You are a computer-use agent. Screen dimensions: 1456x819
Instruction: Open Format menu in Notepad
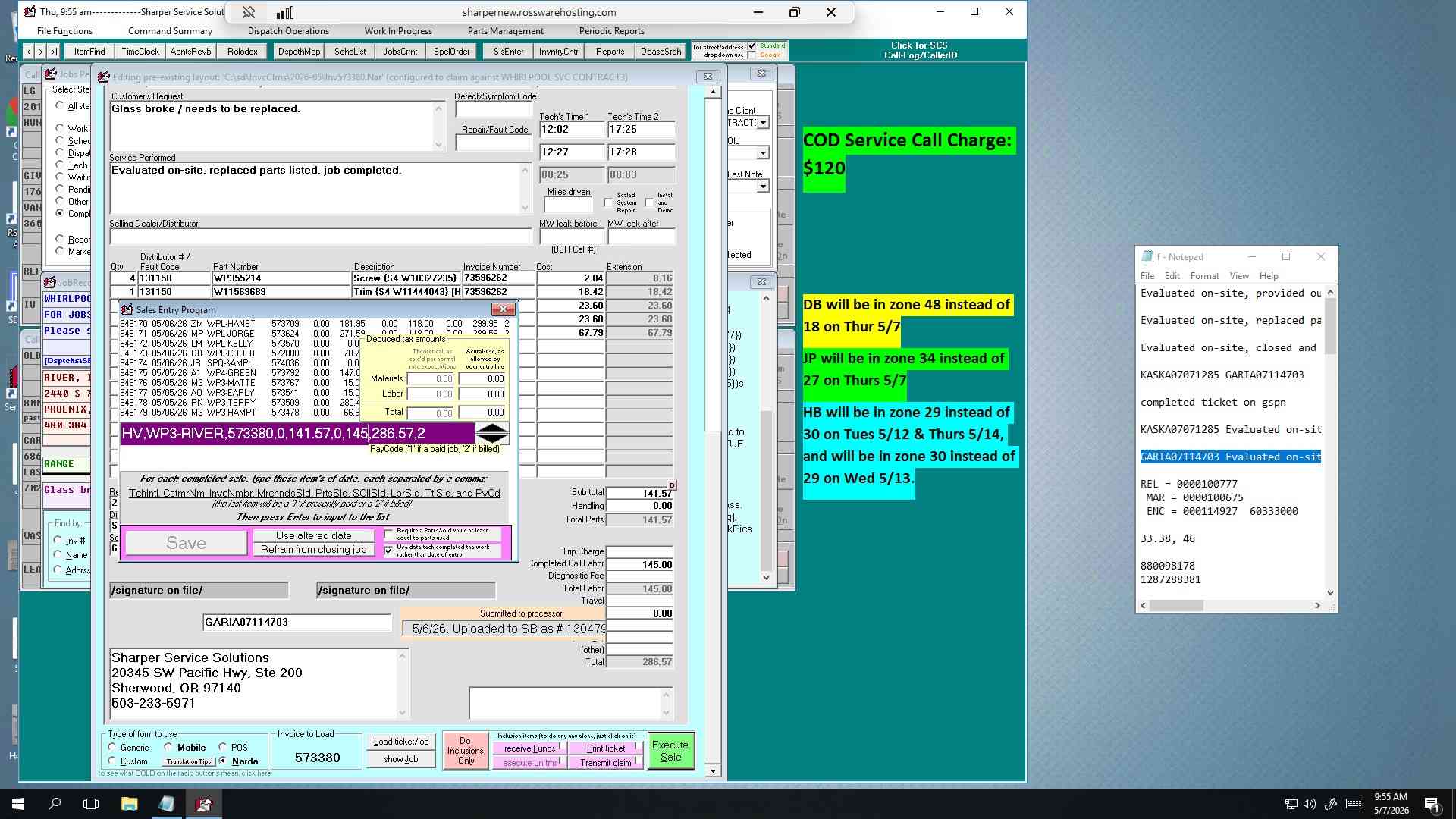pos(1204,276)
